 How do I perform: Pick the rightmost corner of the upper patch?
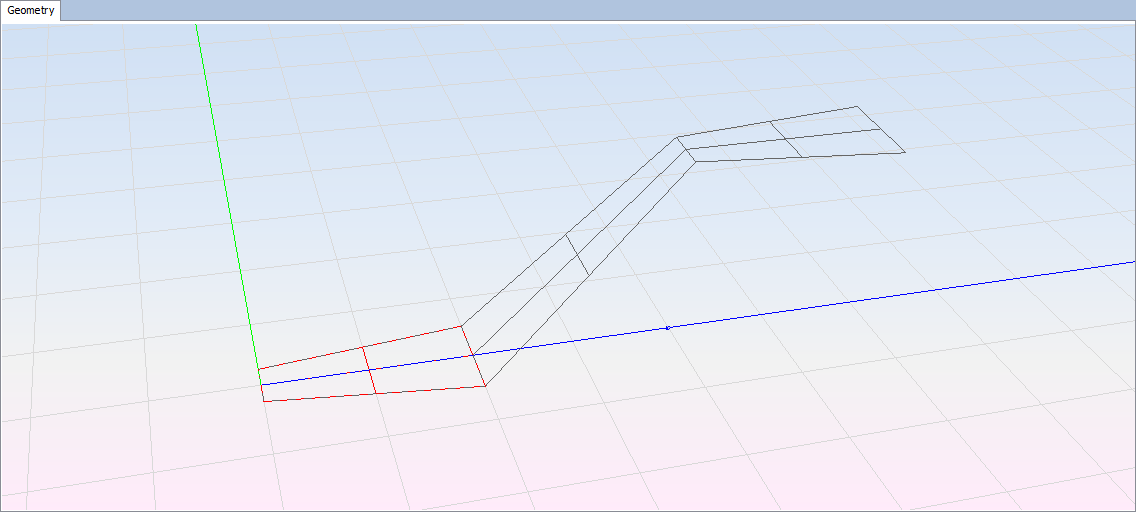tap(904, 152)
